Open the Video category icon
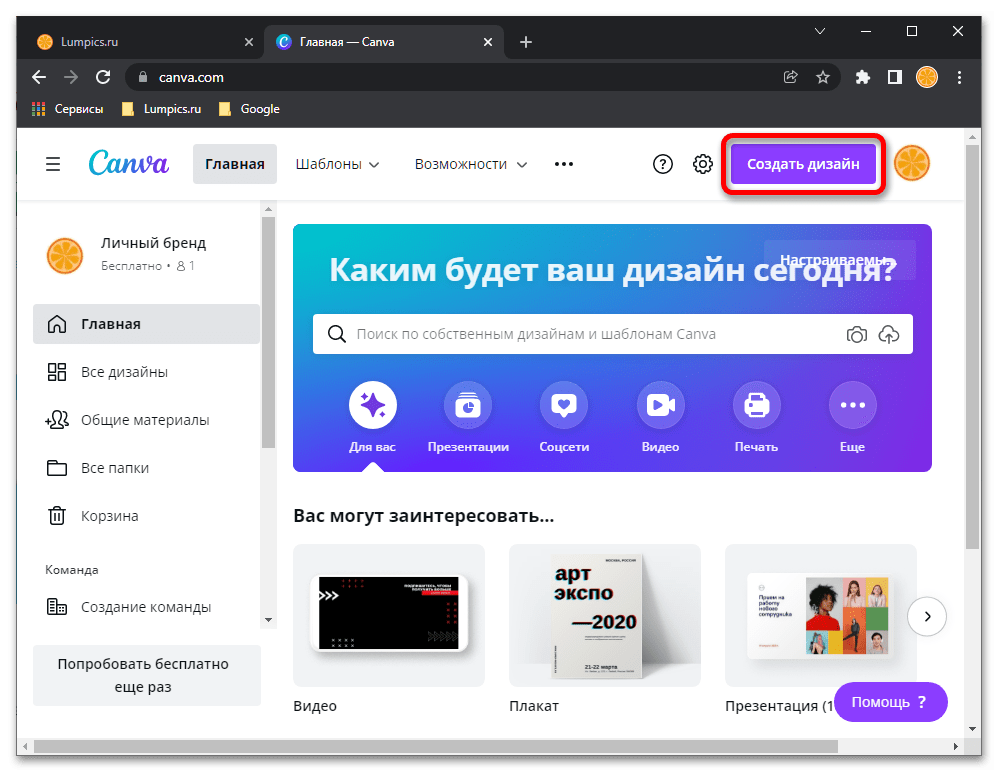Viewport: 998px width, 772px height. [660, 406]
